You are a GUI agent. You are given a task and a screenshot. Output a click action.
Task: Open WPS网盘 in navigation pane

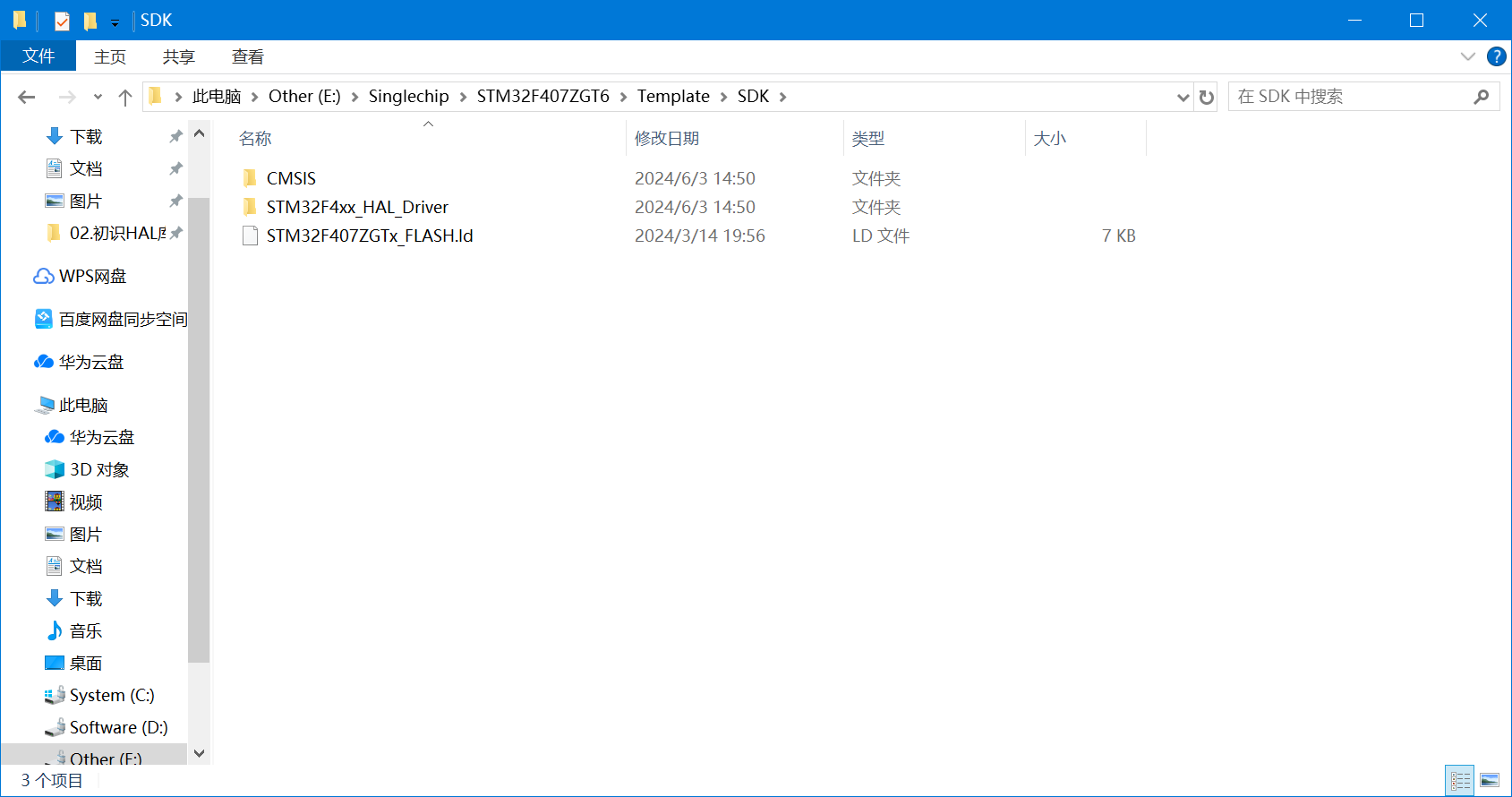tap(92, 276)
